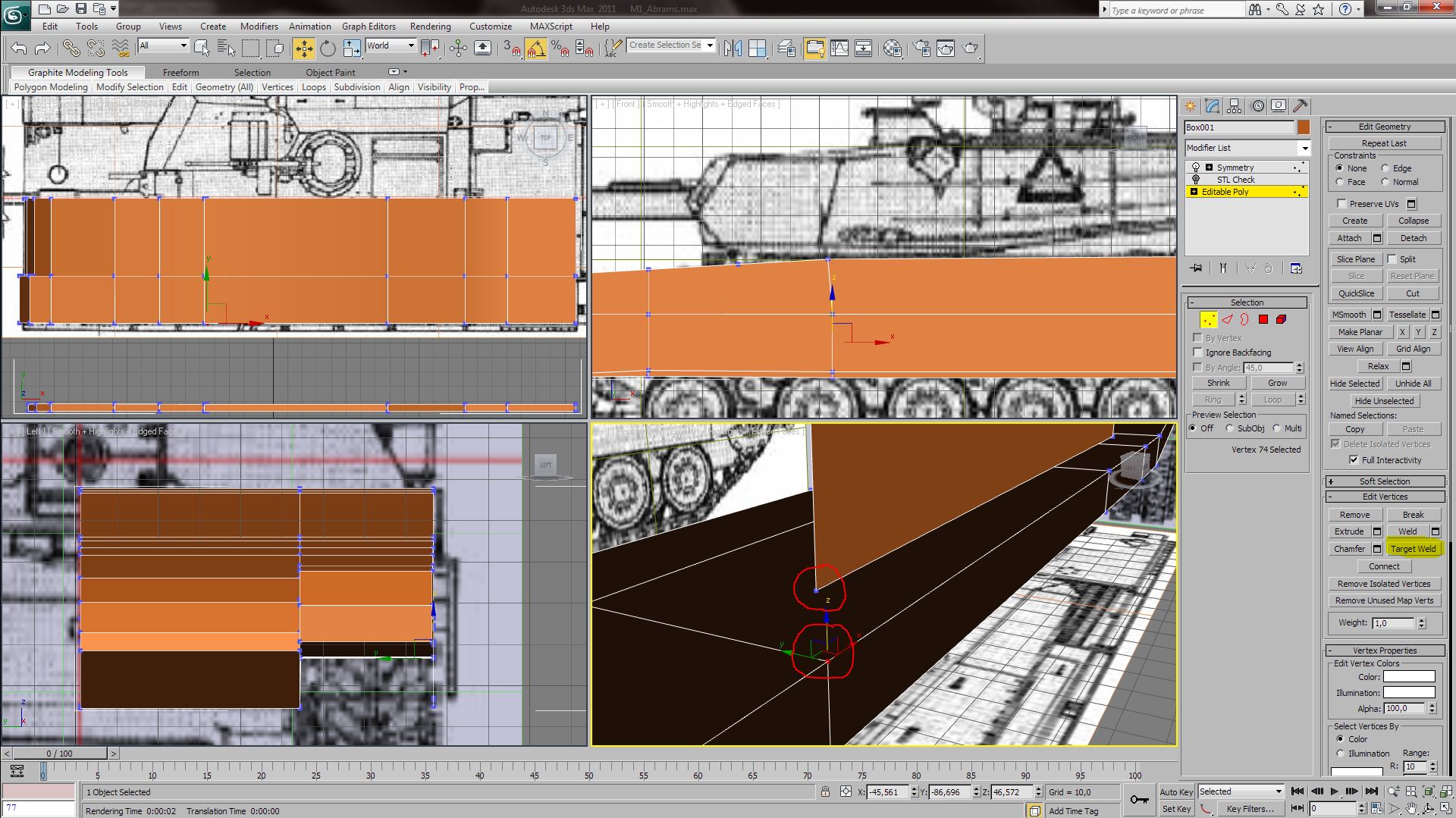Click the Undo arrow icon
Image resolution: width=1456 pixels, height=818 pixels.
pyautogui.click(x=19, y=49)
